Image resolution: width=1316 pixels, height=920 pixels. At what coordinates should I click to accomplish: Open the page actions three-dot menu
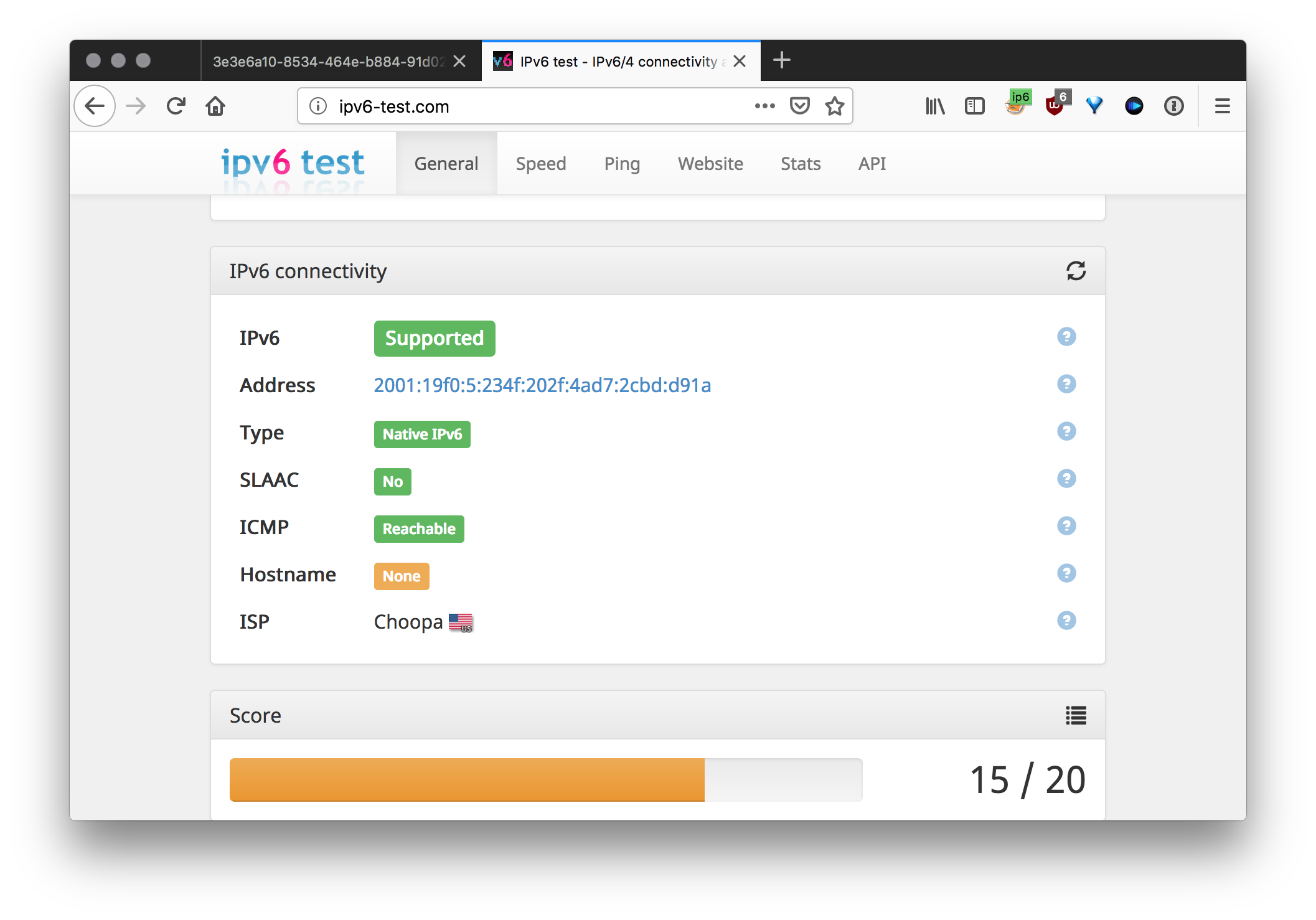point(764,106)
